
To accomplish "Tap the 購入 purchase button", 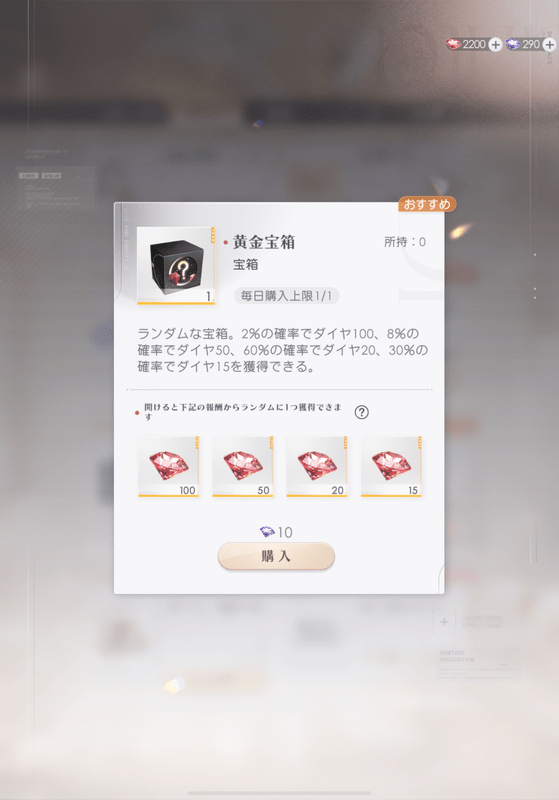I will point(276,556).
